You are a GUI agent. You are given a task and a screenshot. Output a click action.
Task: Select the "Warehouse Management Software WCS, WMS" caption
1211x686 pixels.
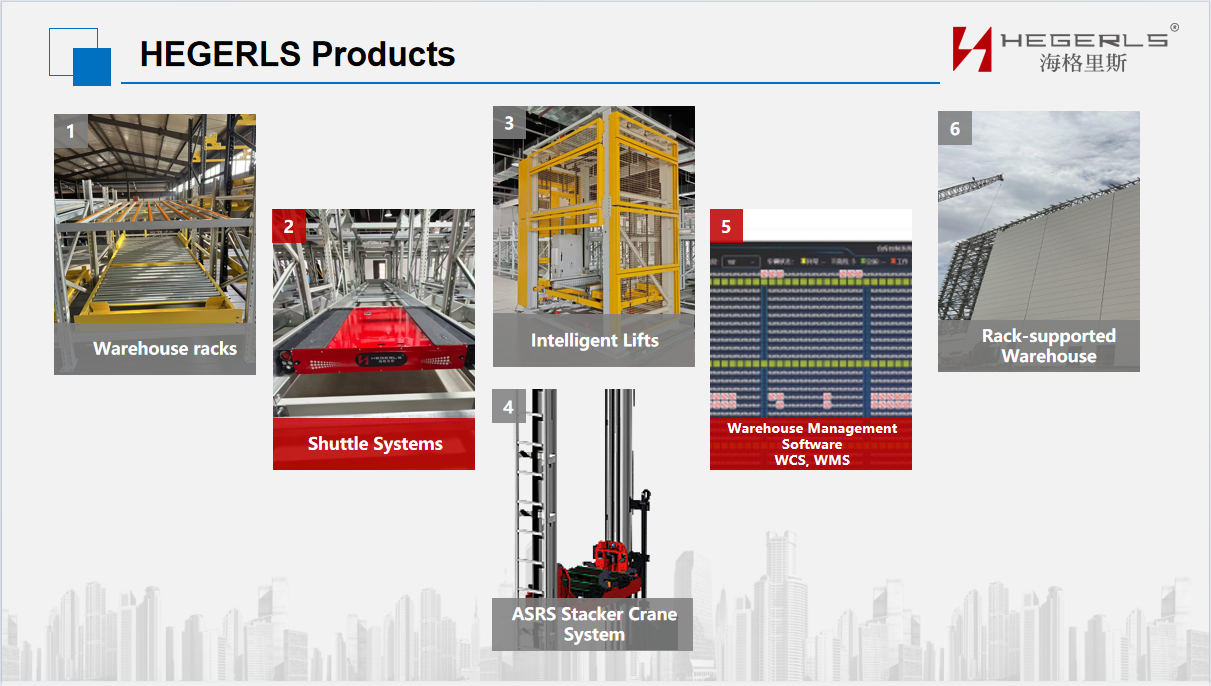click(811, 444)
